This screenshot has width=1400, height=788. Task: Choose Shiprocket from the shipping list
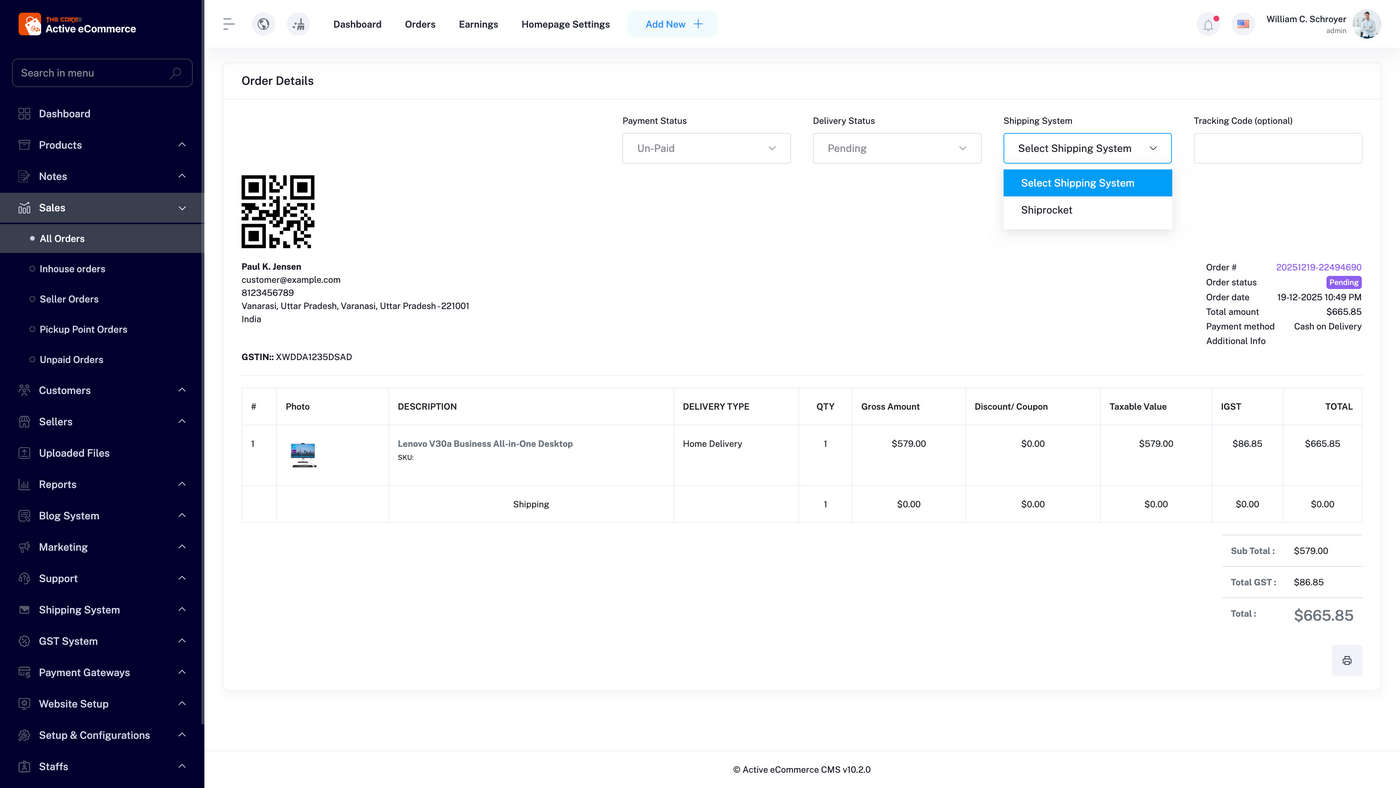point(1088,210)
